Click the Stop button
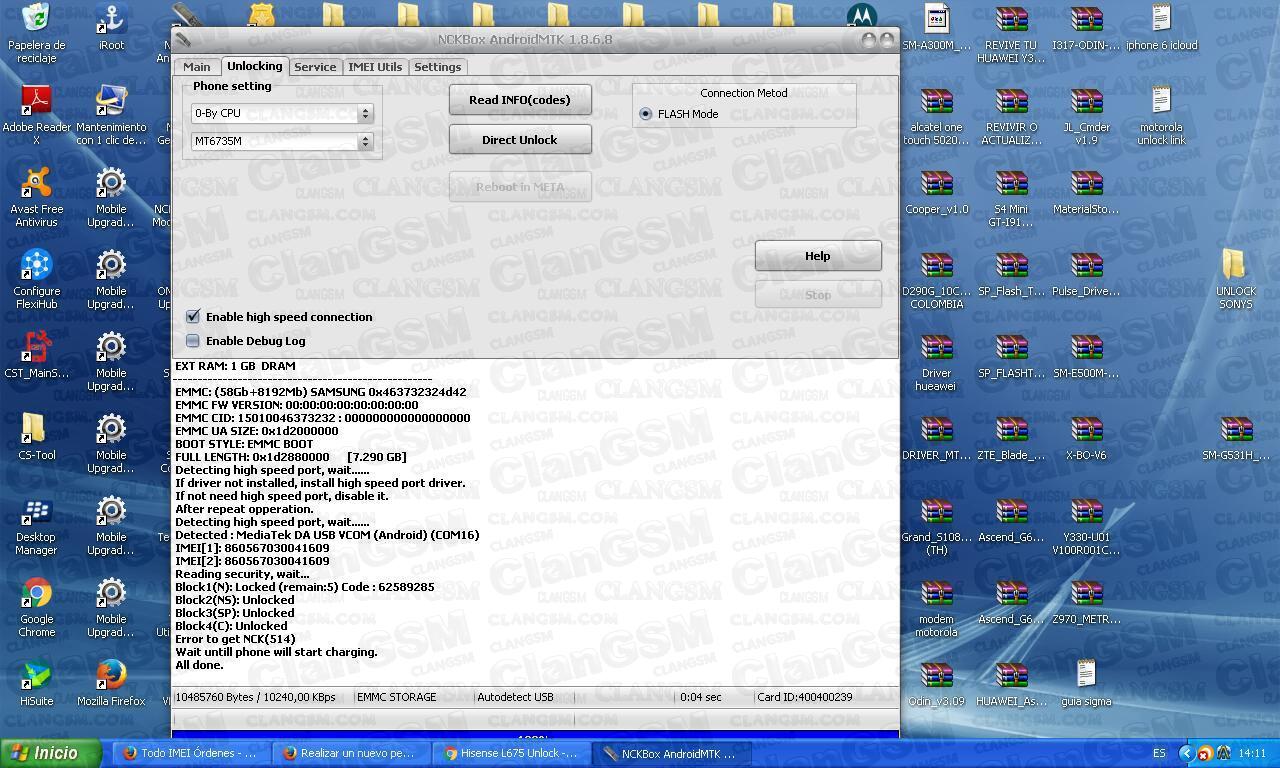Viewport: 1280px width, 768px height. tap(818, 295)
